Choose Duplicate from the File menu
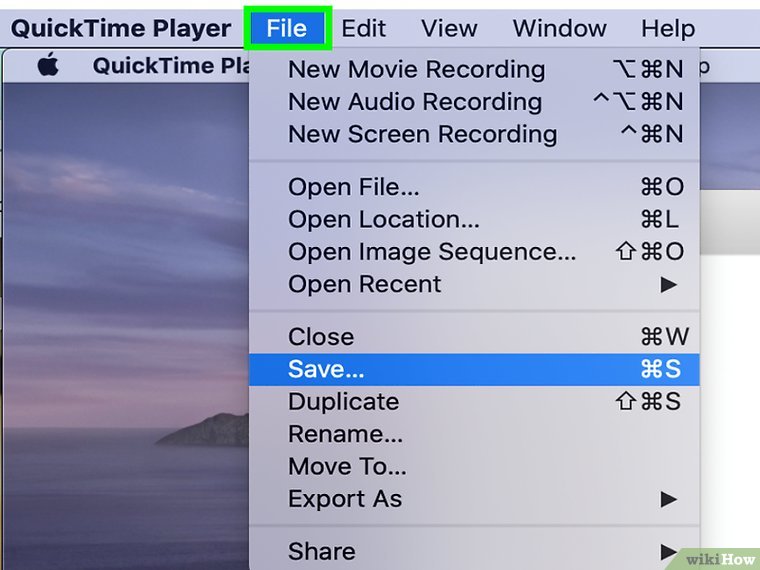The height and width of the screenshot is (570, 760). point(343,402)
